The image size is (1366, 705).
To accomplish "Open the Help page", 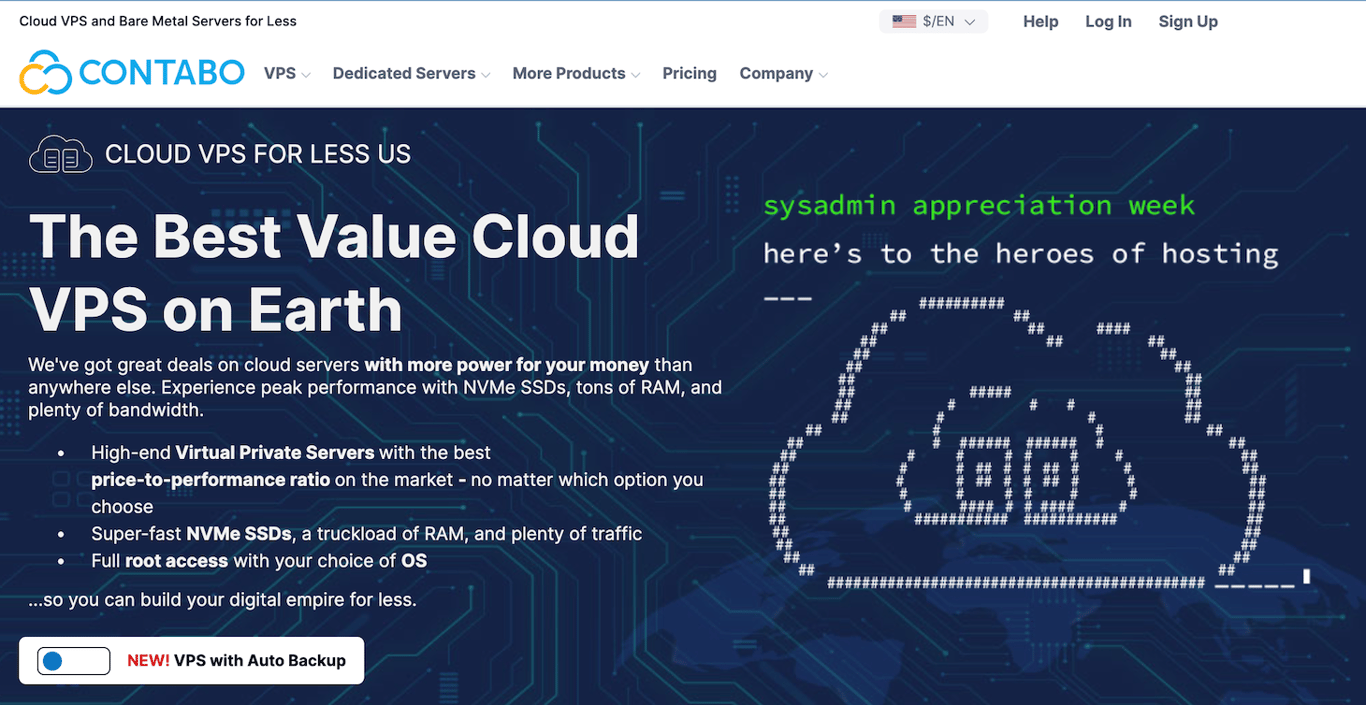I will click(1040, 21).
